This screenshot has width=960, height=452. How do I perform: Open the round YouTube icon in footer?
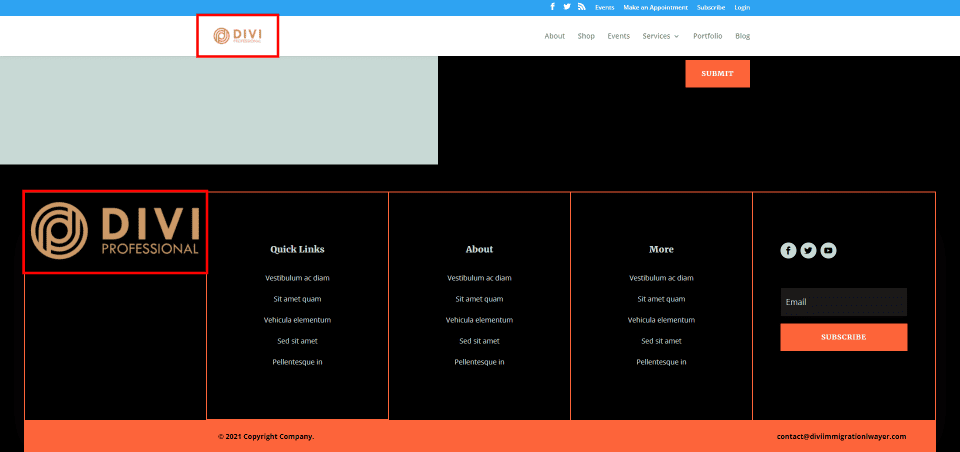[828, 251]
